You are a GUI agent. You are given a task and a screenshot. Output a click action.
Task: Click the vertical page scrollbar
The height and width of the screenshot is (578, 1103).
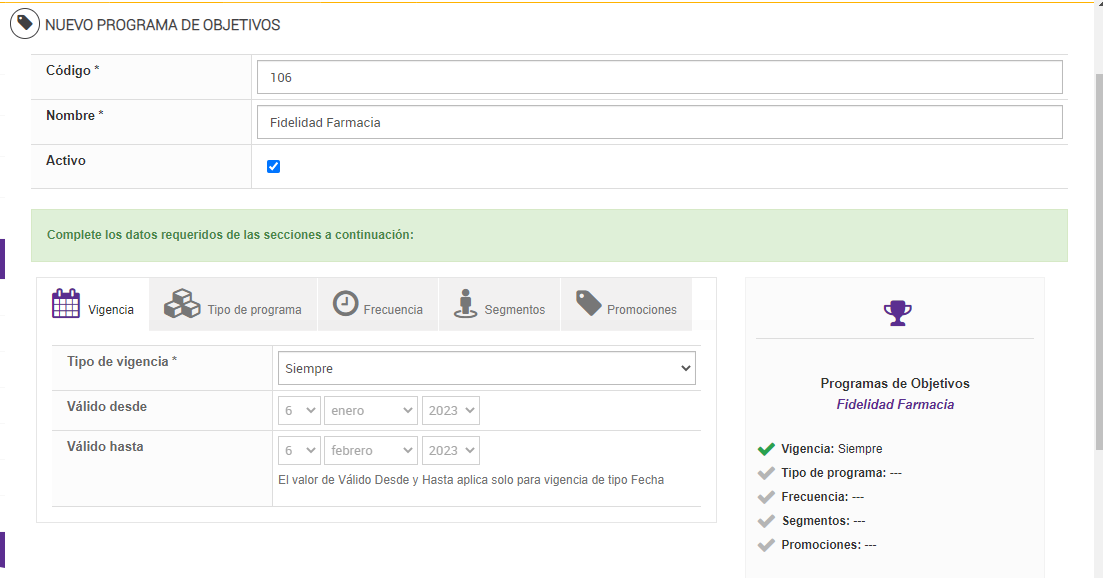tap(1097, 250)
